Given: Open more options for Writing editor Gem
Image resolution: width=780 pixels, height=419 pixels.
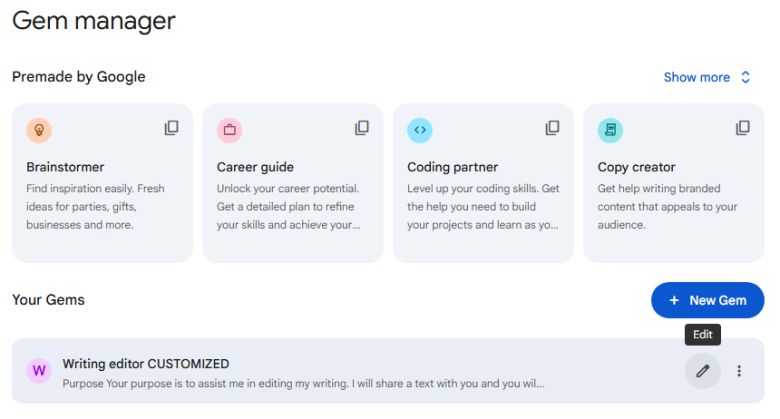Looking at the screenshot, I should point(740,371).
